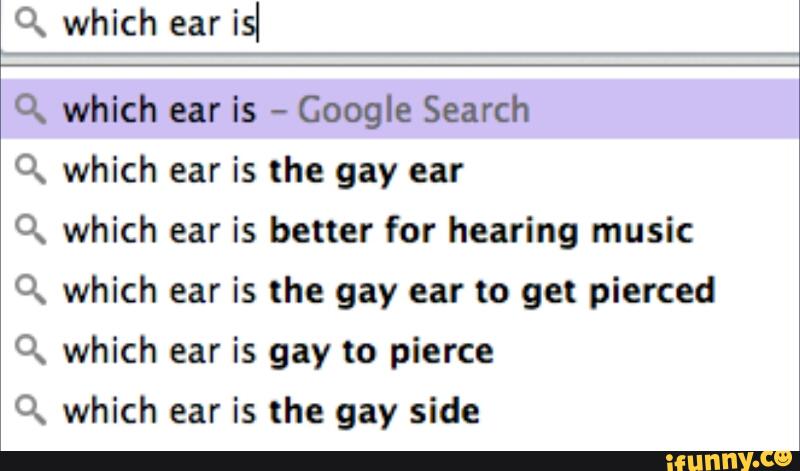Click magnifier icon beside 'gay to pierce' suggestion
This screenshot has width=800, height=471.
32,350
